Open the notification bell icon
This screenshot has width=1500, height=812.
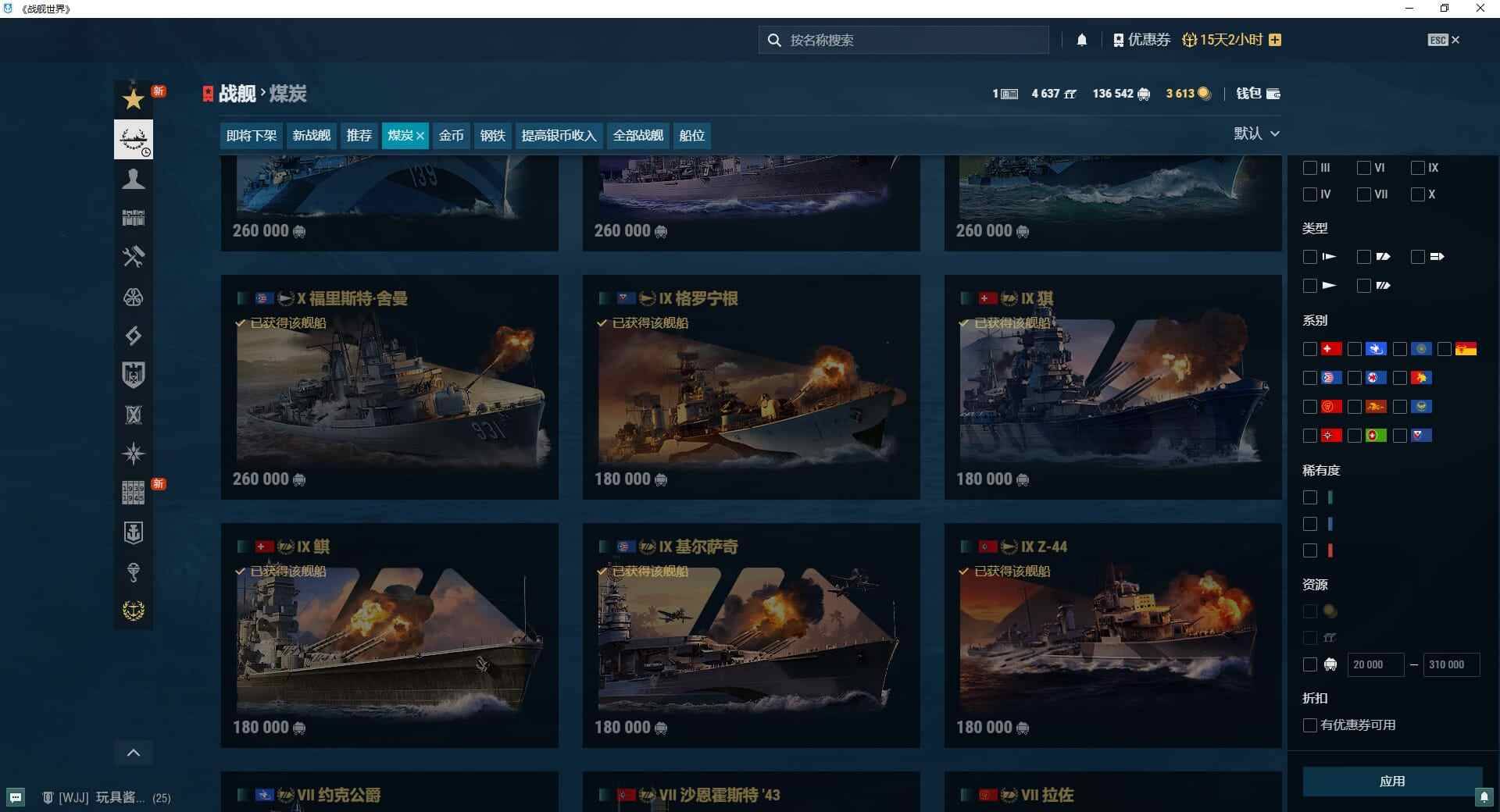(1082, 39)
